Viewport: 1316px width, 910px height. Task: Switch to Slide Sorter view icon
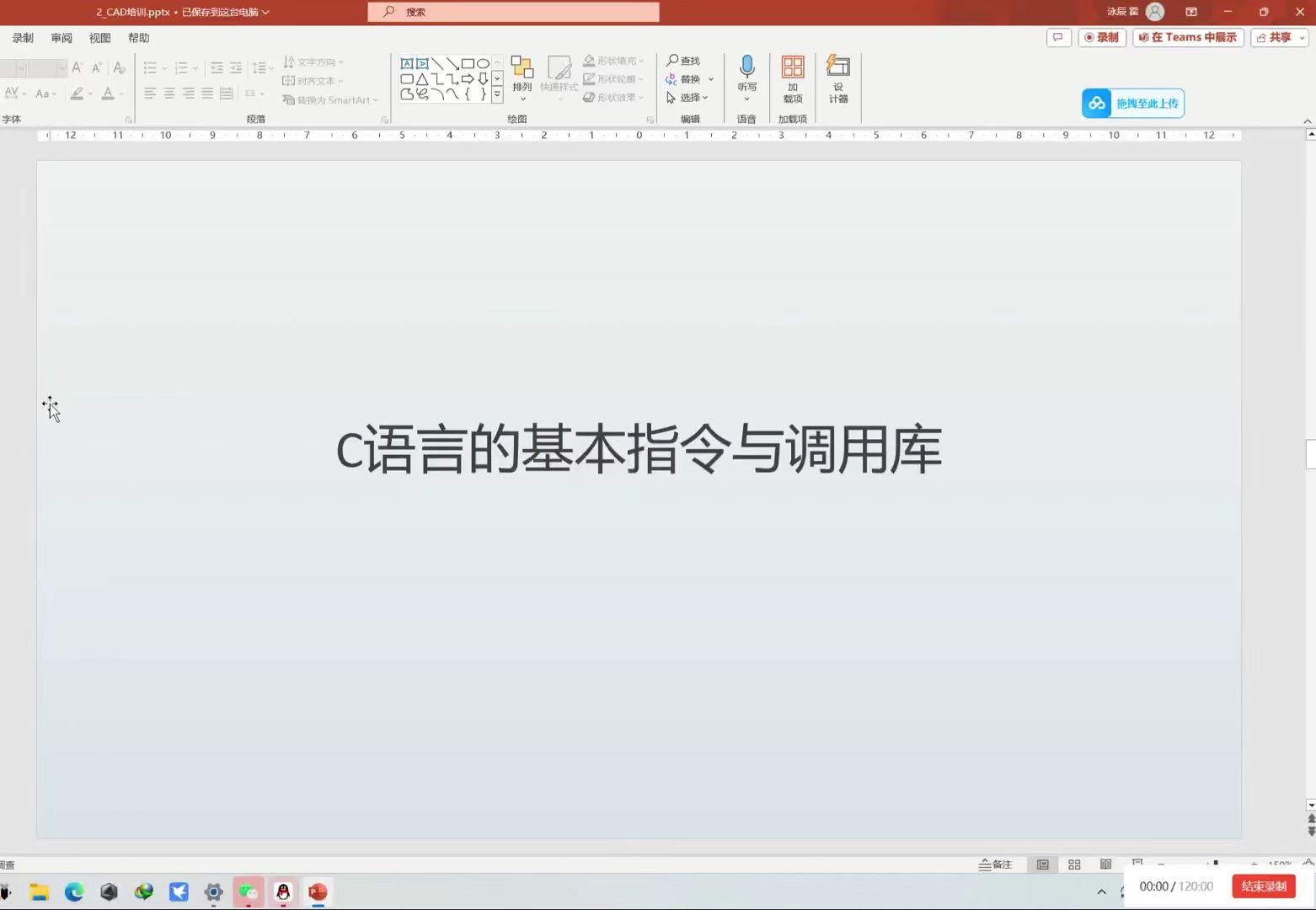(x=1073, y=864)
